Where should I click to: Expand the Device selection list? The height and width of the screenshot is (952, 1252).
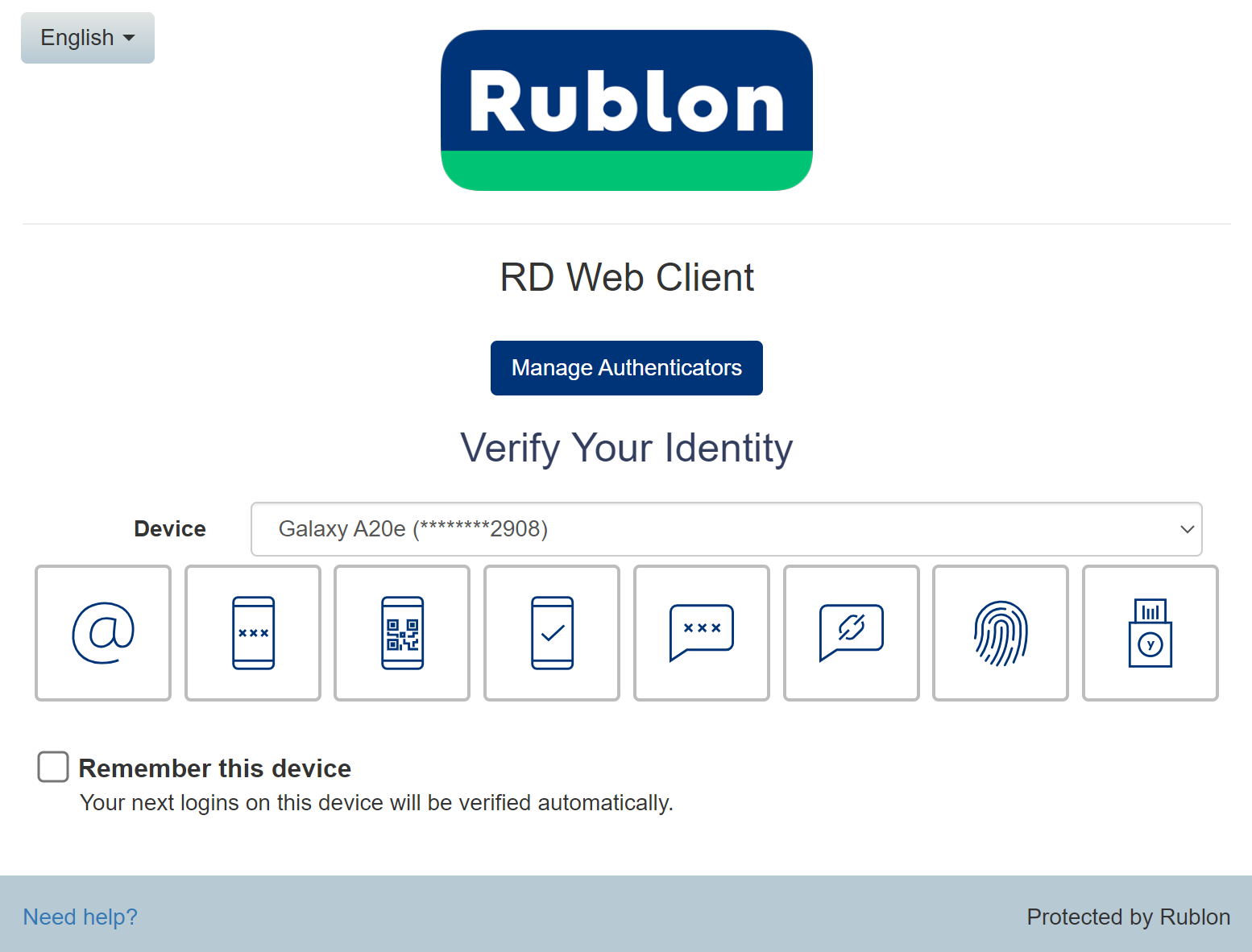tap(724, 528)
